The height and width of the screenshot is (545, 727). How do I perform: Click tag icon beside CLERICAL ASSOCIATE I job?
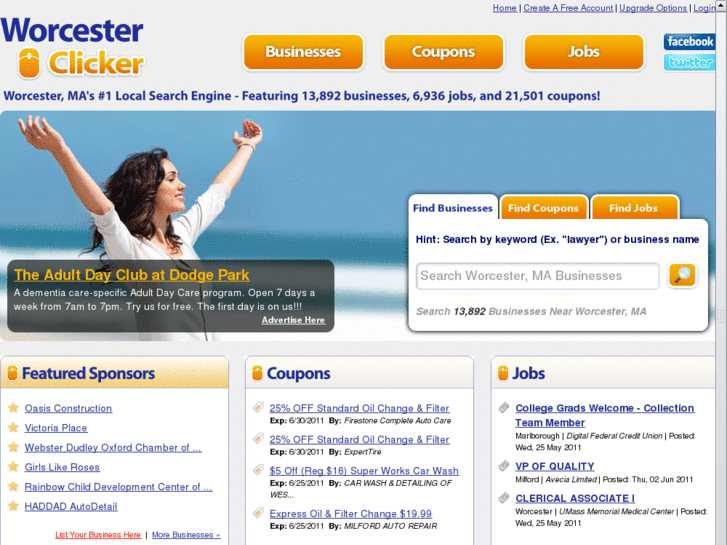[504, 498]
